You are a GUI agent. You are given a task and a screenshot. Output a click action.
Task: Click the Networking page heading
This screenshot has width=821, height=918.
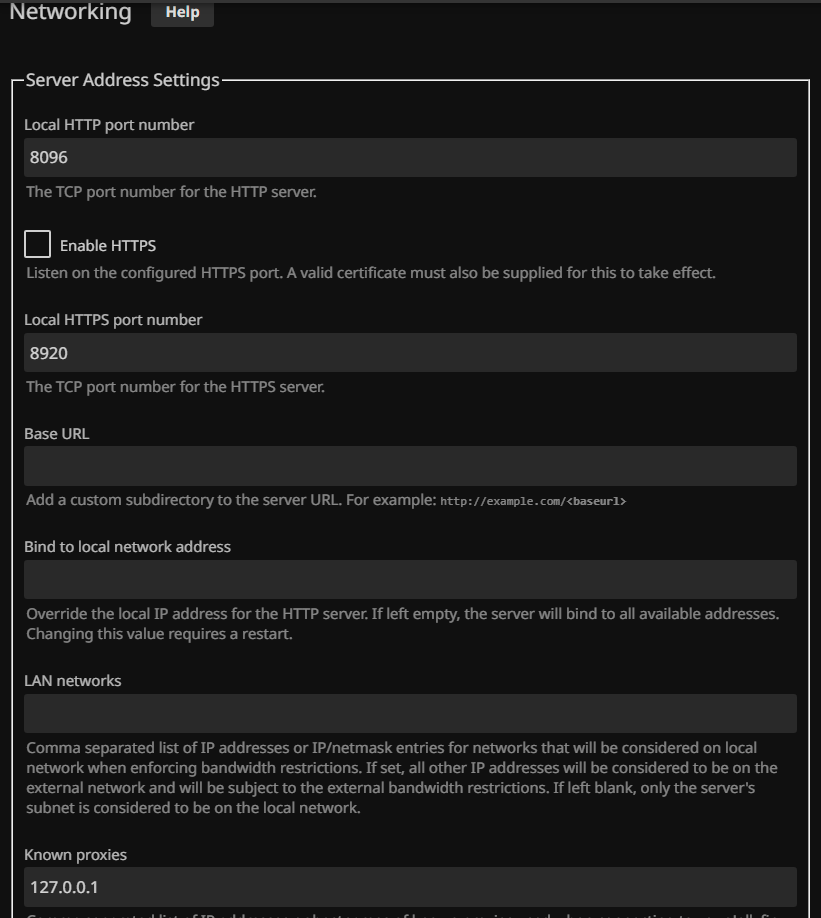(70, 13)
